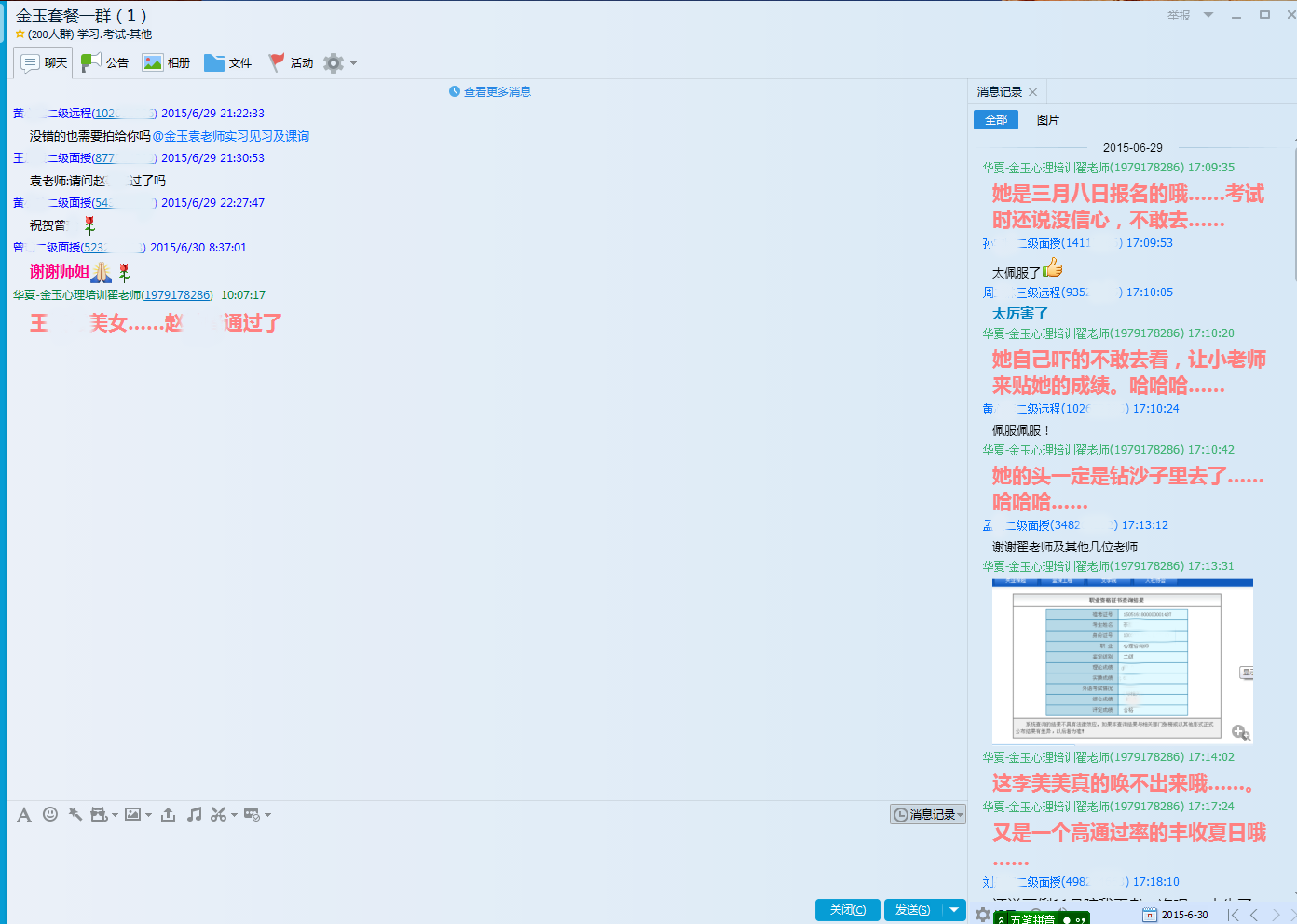Click the upload file icon
The width and height of the screenshot is (1297, 924).
click(x=168, y=814)
